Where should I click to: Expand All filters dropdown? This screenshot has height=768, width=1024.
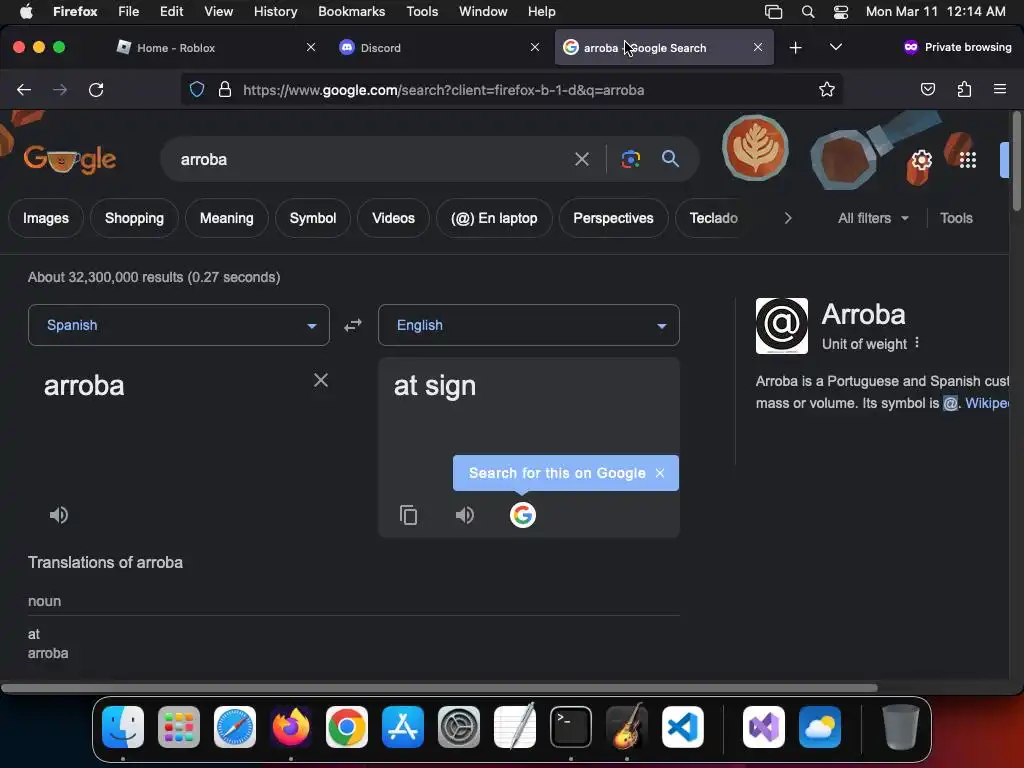point(873,218)
